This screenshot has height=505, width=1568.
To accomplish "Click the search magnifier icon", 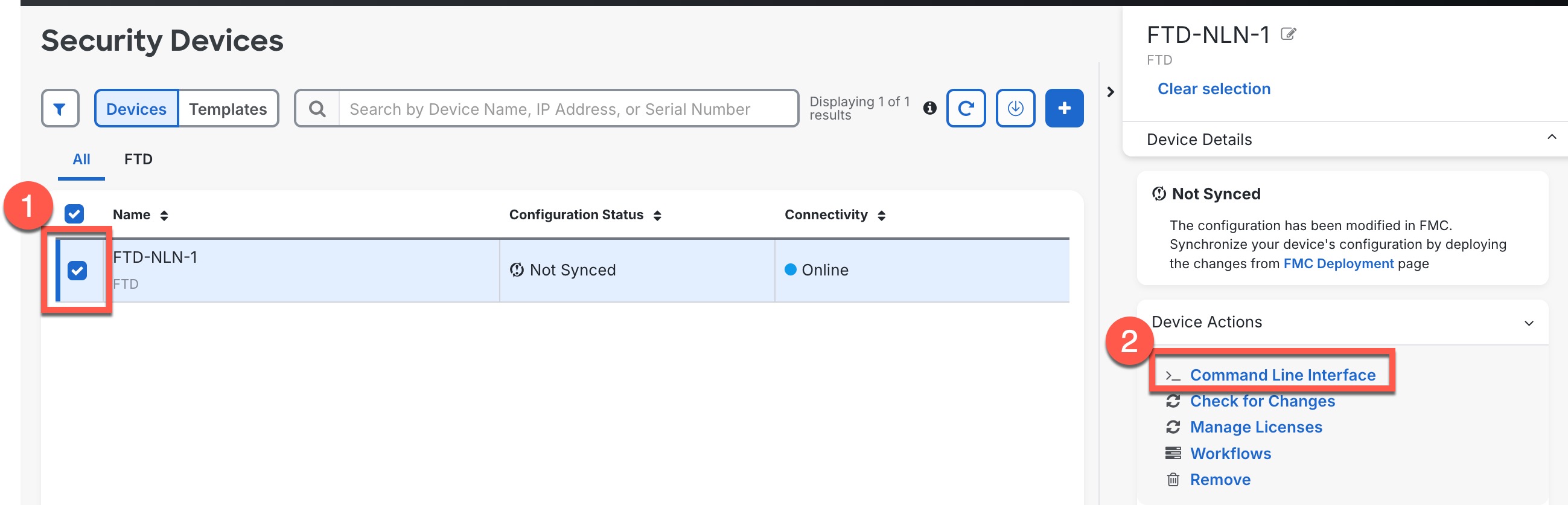I will (317, 109).
